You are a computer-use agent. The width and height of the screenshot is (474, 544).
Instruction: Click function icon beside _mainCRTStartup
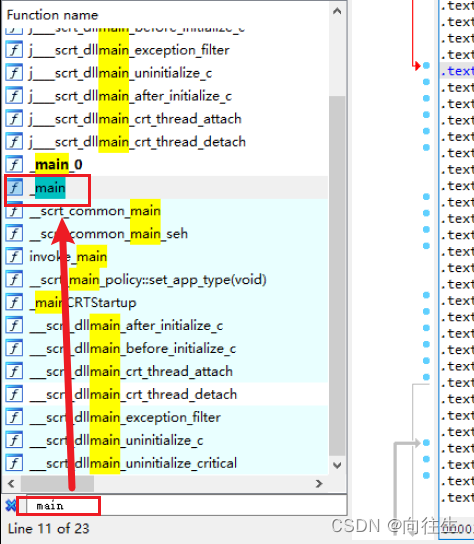coord(14,302)
